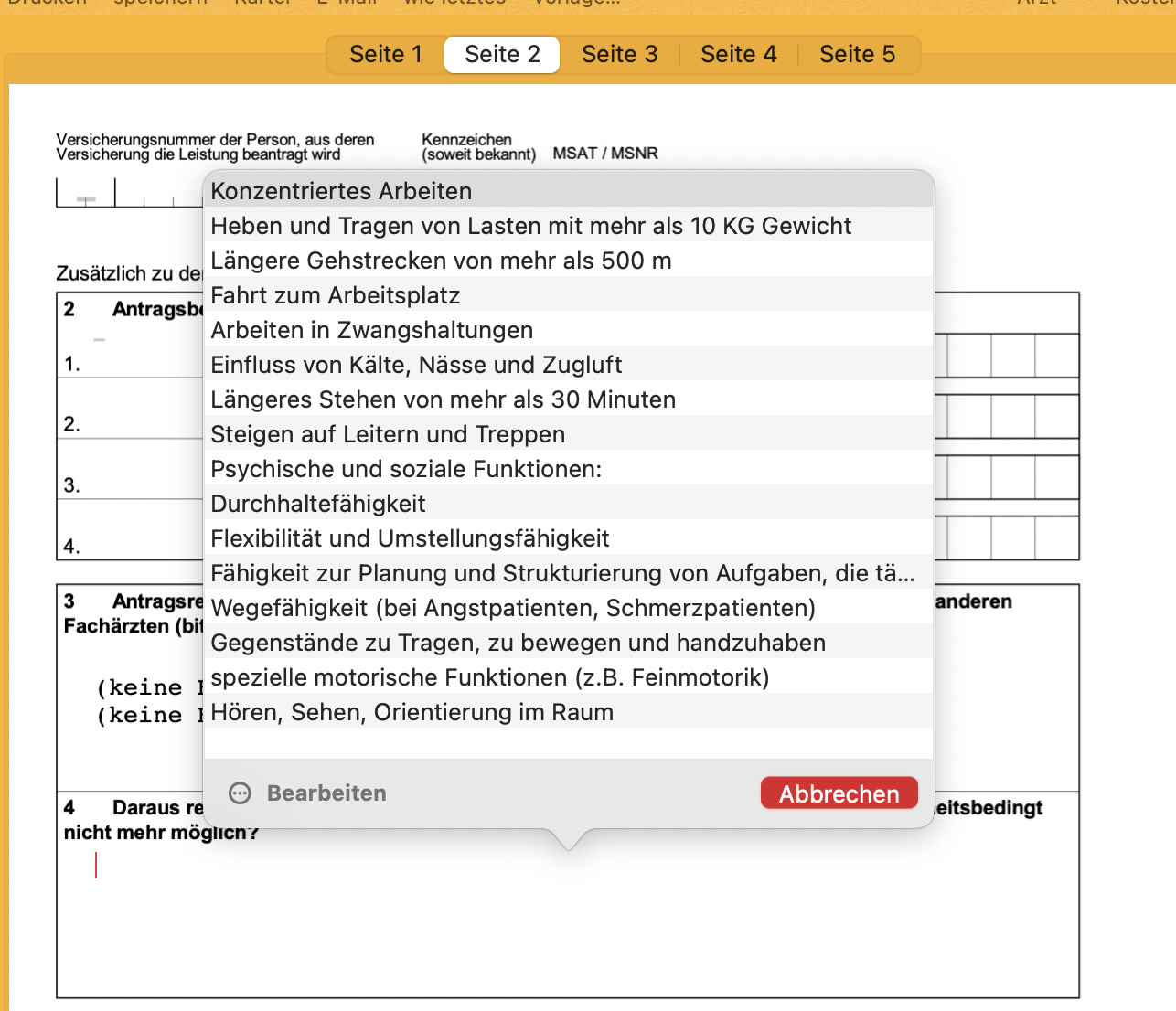Open the Seite 4 tab
Image resolution: width=1176 pixels, height=1011 pixels.
739,55
